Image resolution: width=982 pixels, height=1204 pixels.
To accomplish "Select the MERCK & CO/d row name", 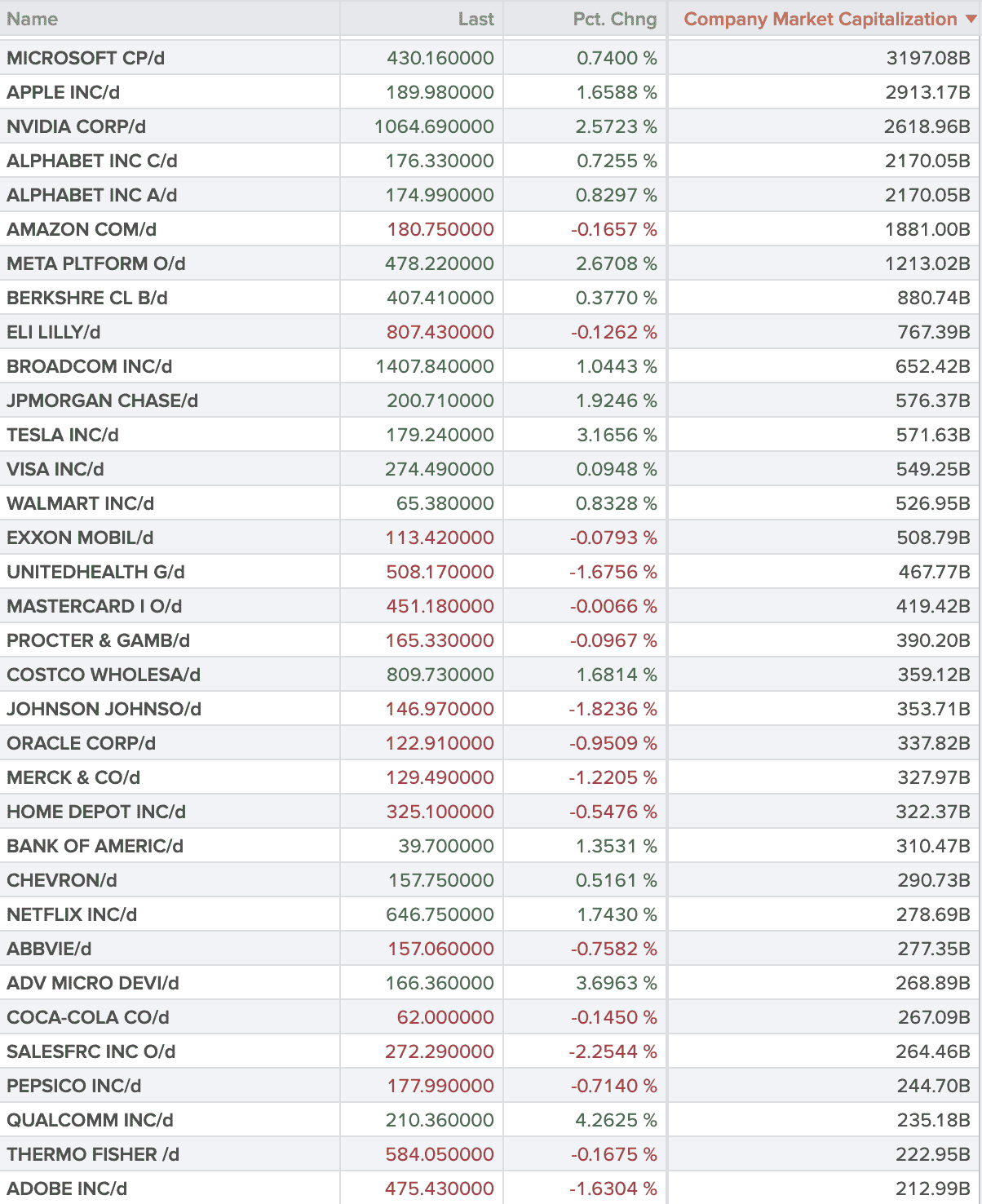I will pyautogui.click(x=73, y=777).
